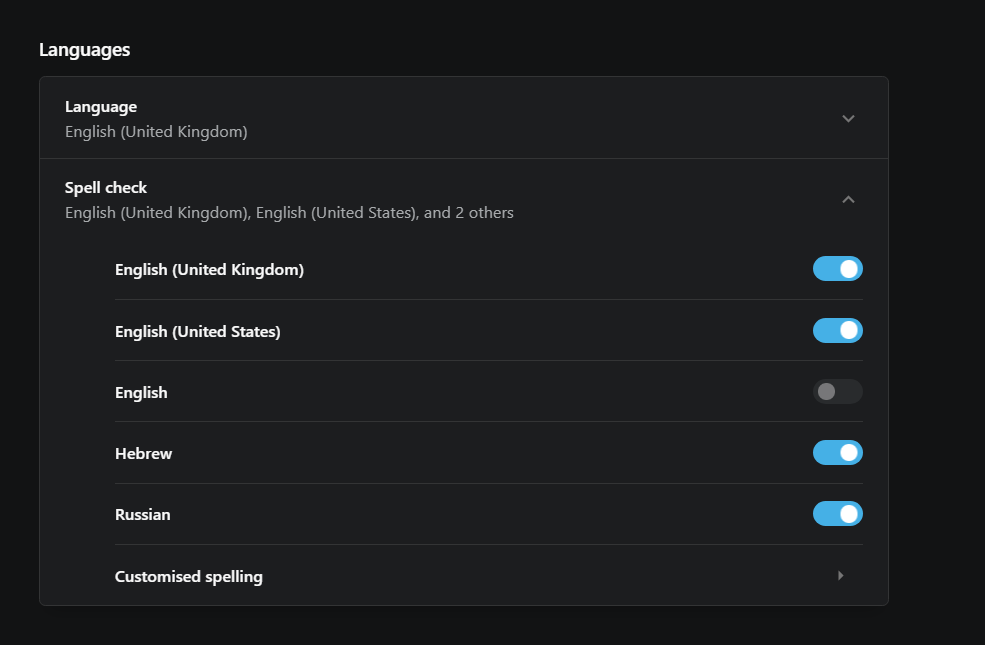This screenshot has height=645, width=985.
Task: Disable the Russian spell check toggle
Action: (837, 514)
